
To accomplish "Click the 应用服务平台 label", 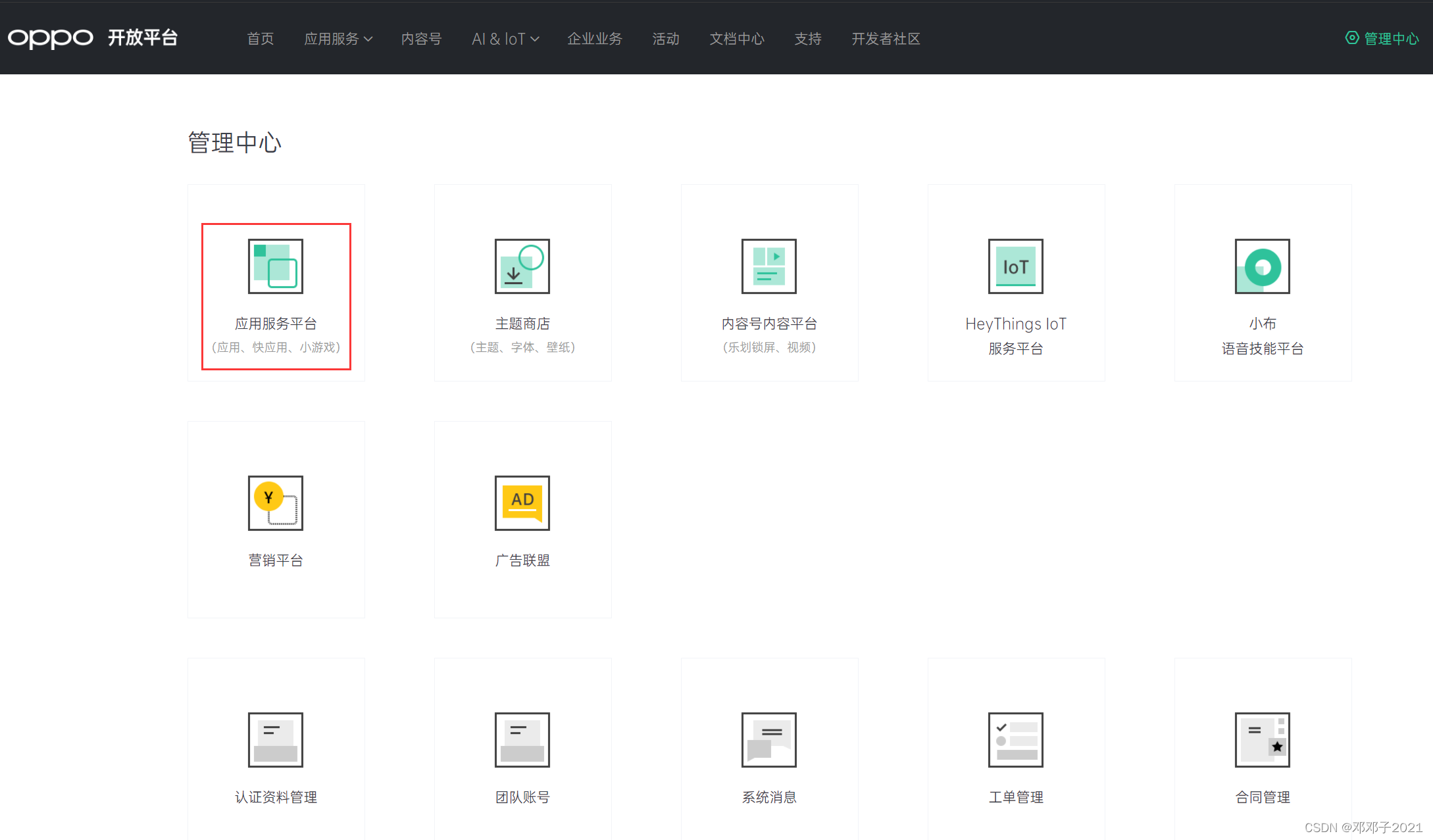I will click(276, 324).
